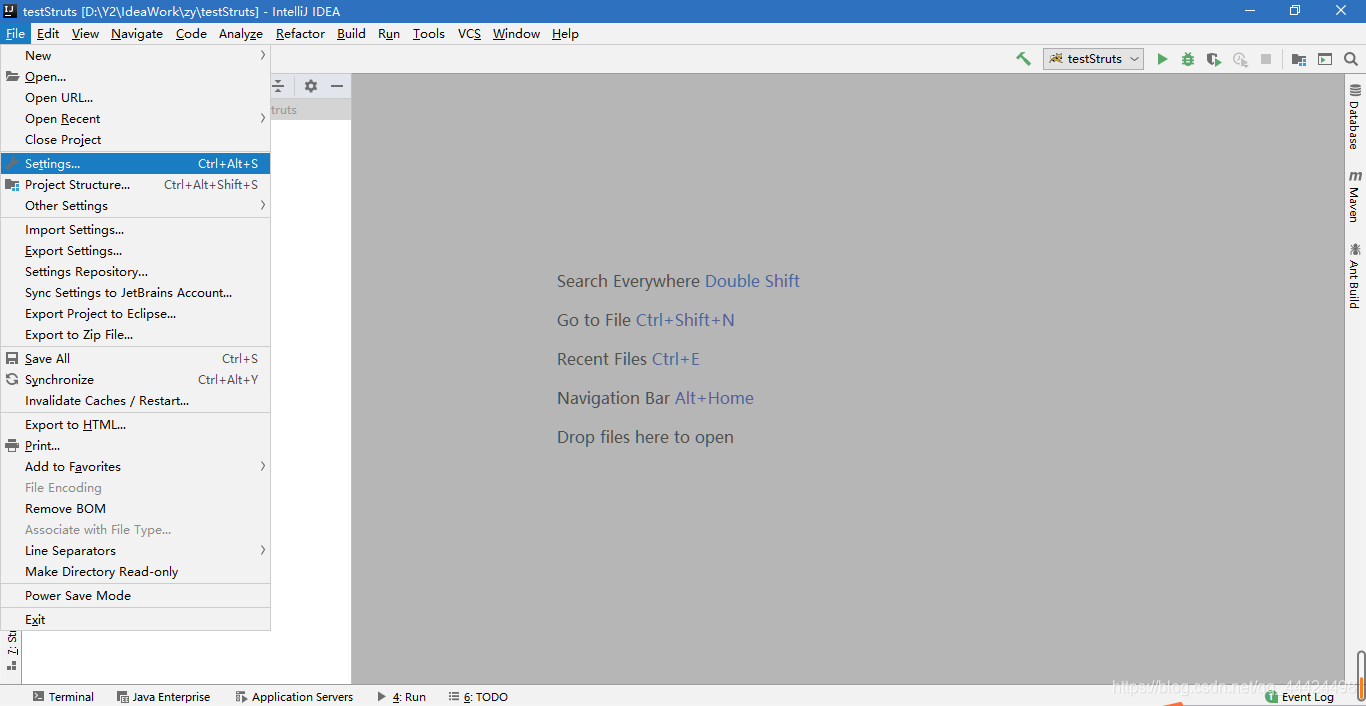Open the Help menu
This screenshot has height=706, width=1366.
(x=565, y=34)
